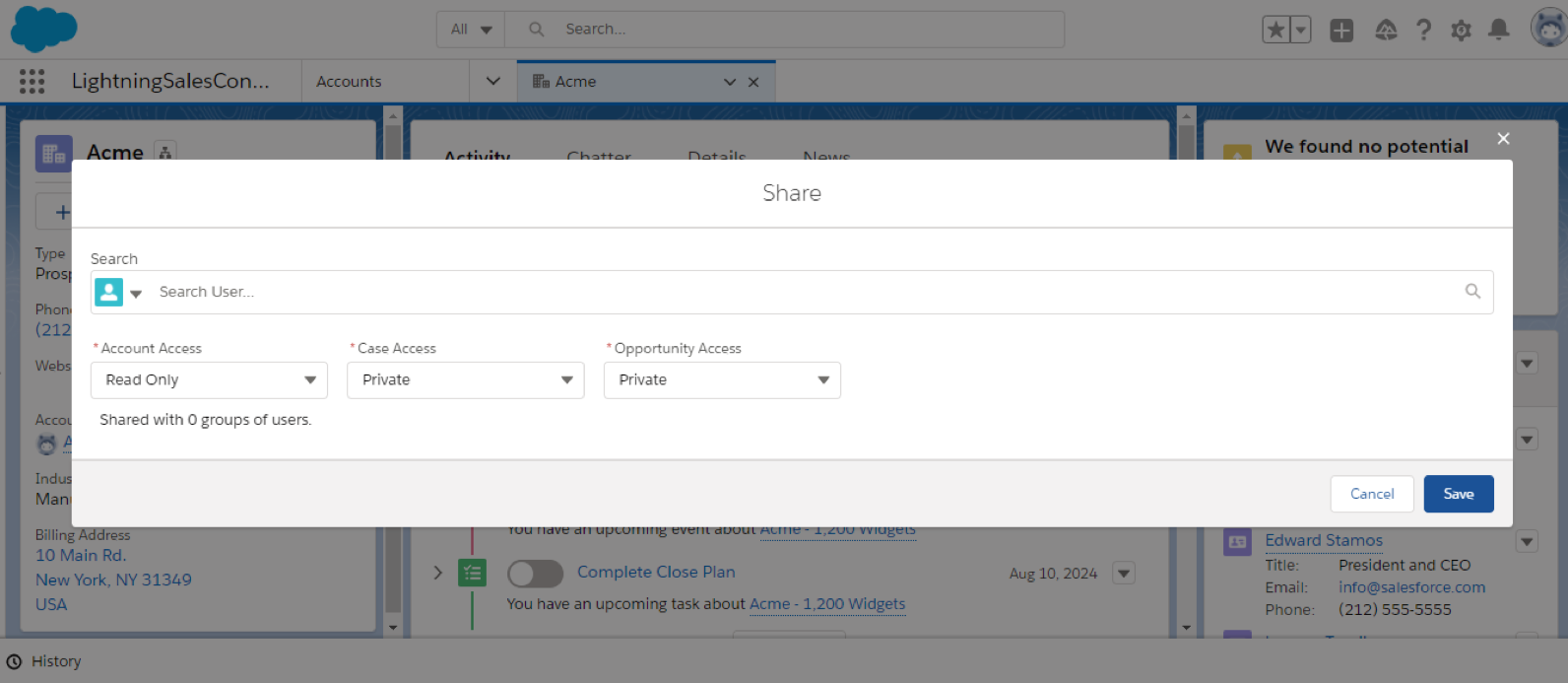Click the user profile avatar

(x=1547, y=28)
